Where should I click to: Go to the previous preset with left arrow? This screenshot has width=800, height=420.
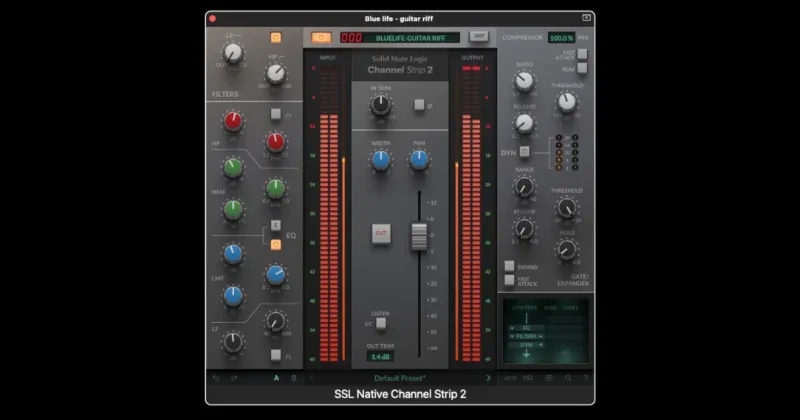click(312, 378)
